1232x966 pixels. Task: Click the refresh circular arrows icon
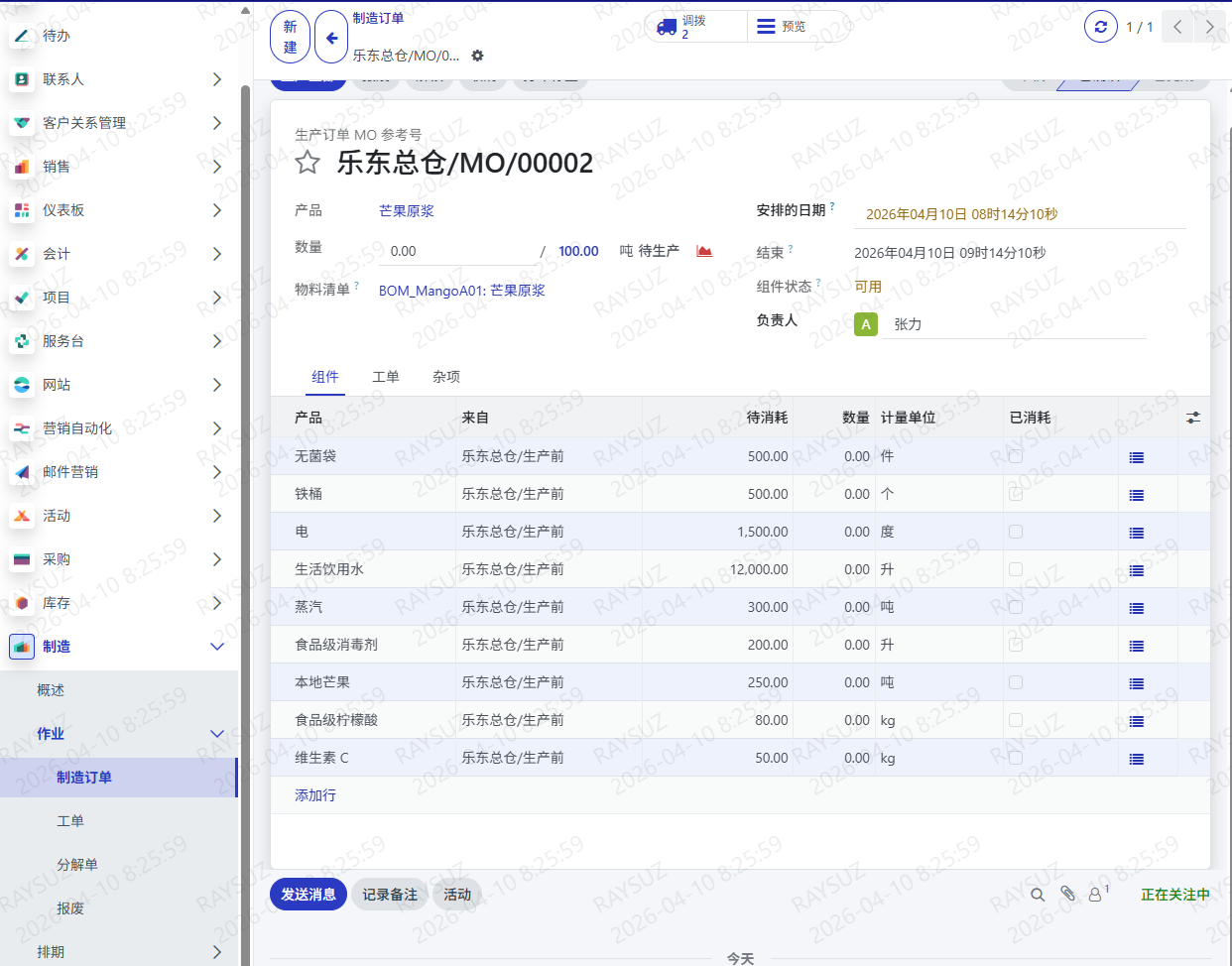[1100, 27]
